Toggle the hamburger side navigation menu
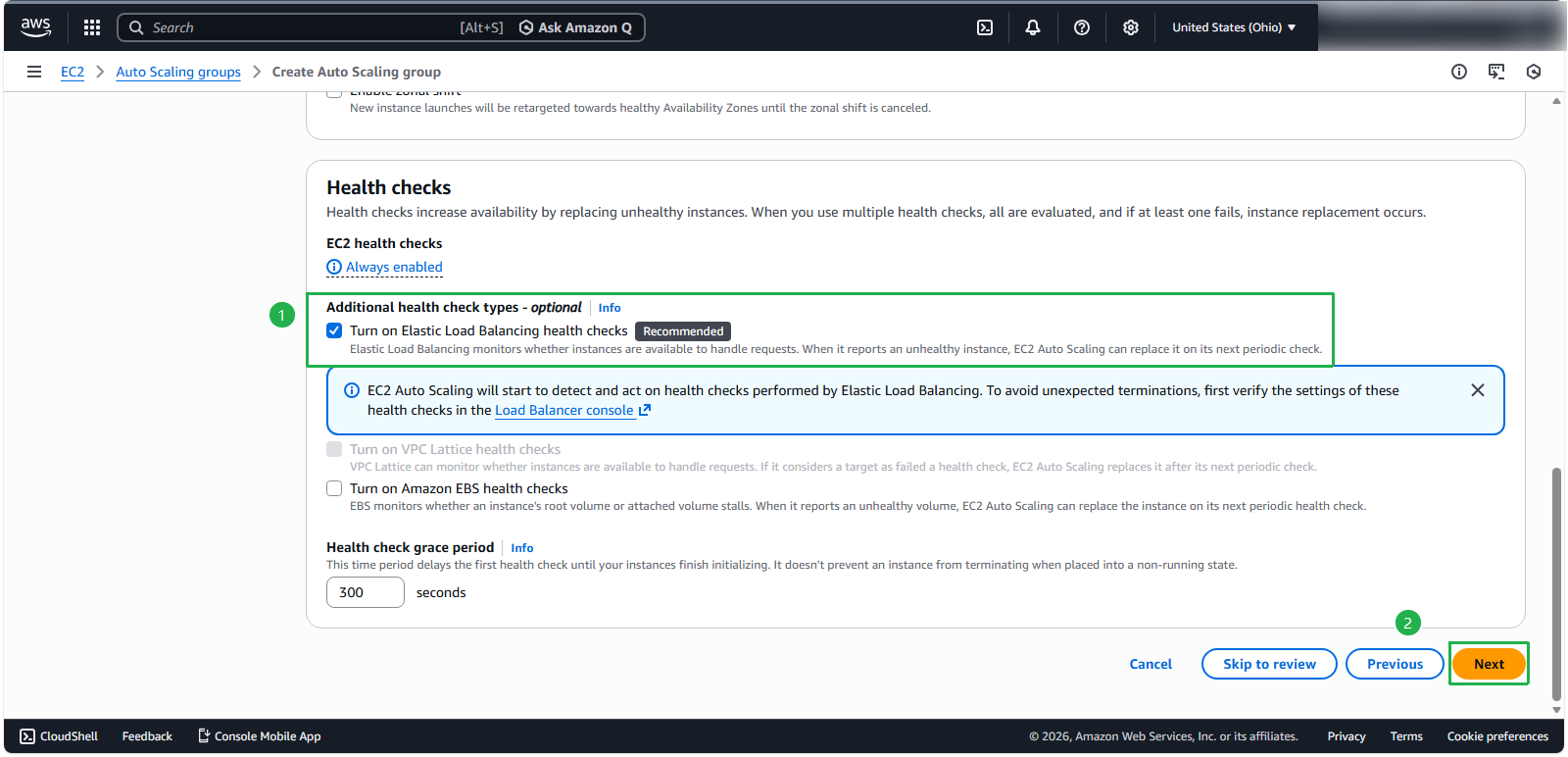 click(34, 72)
